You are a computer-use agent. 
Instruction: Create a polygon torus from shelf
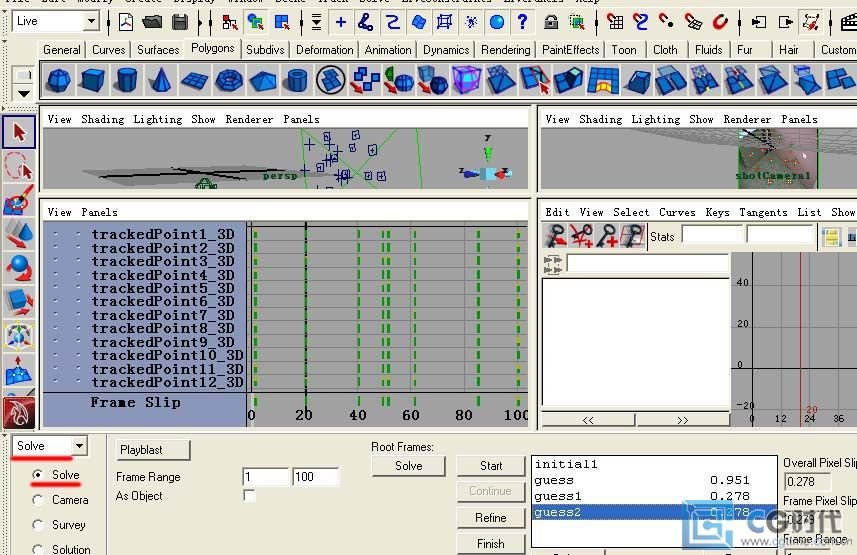click(x=228, y=80)
